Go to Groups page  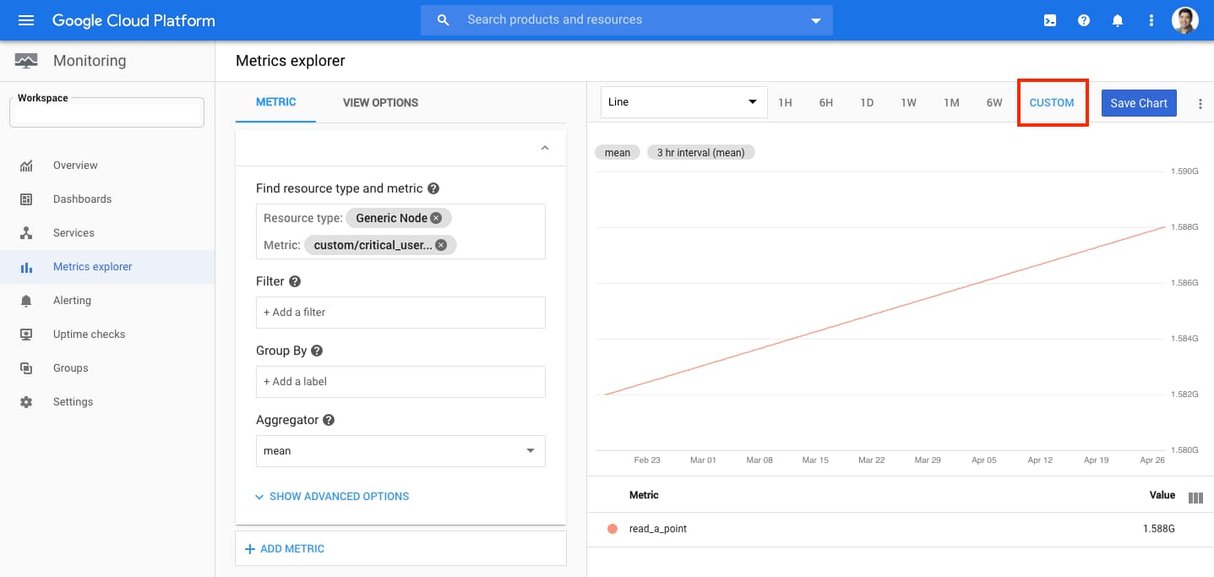click(x=70, y=368)
